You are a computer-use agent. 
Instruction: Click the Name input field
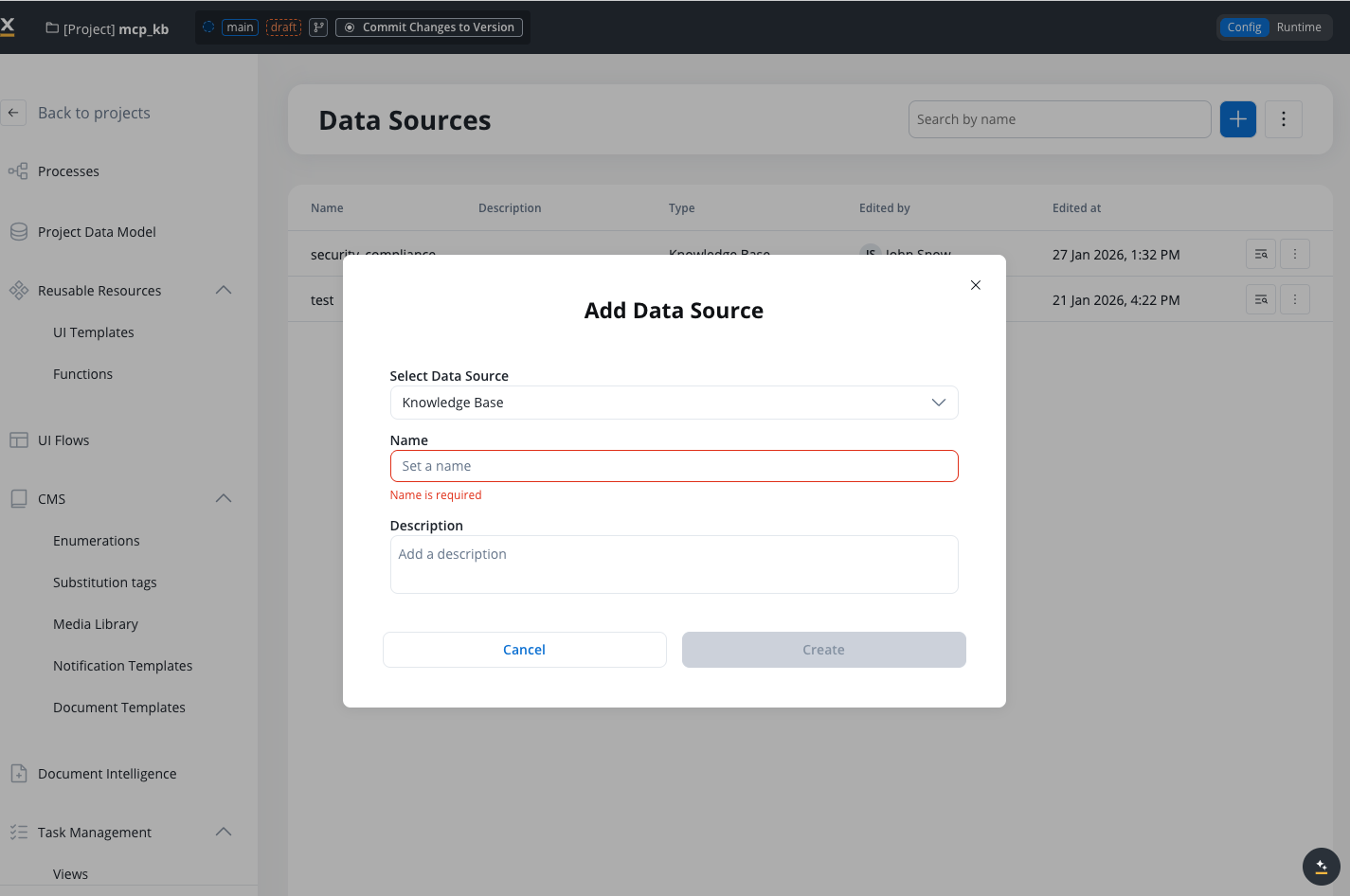[674, 466]
